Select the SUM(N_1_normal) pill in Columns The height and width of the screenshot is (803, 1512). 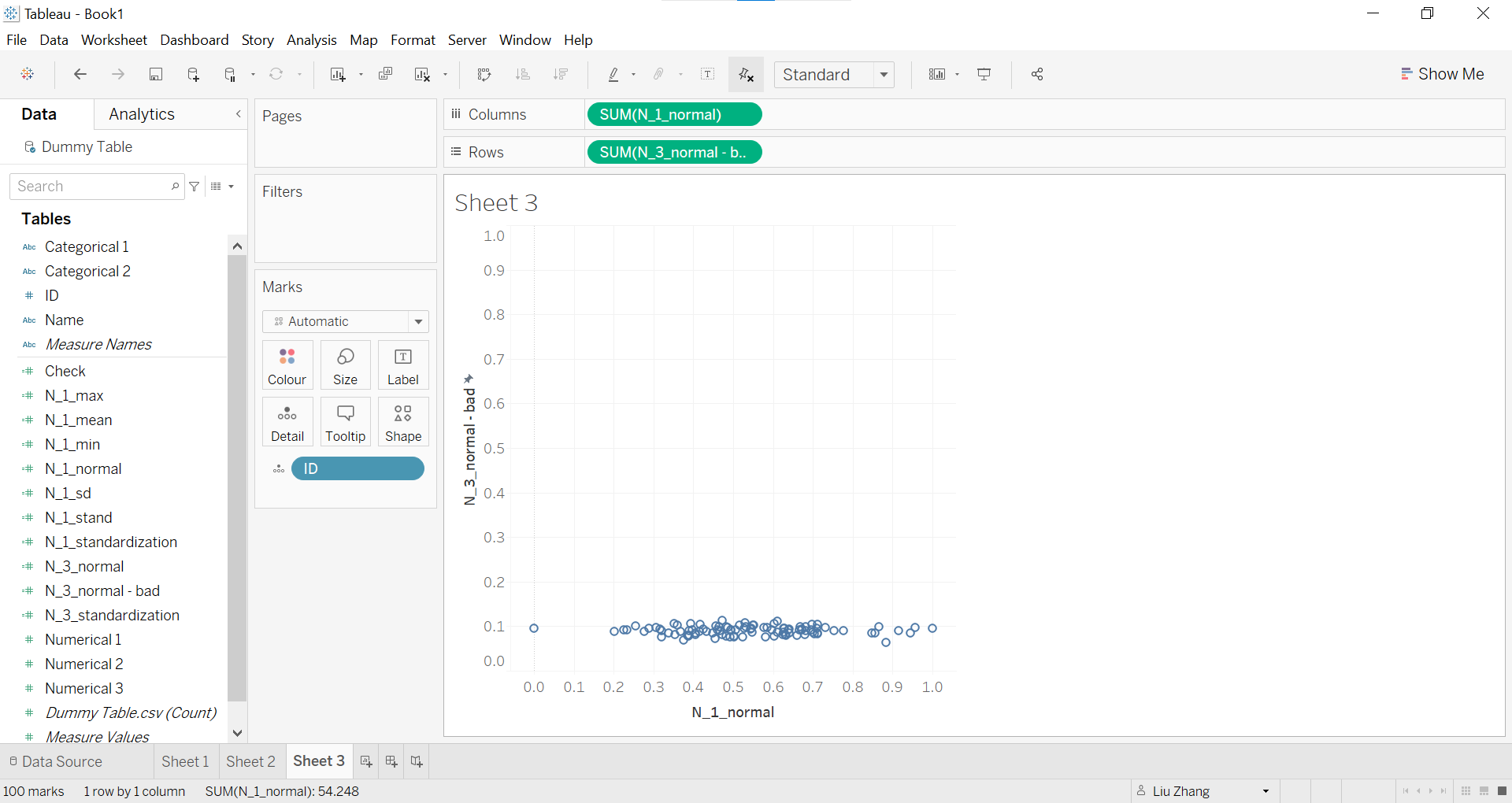click(674, 115)
